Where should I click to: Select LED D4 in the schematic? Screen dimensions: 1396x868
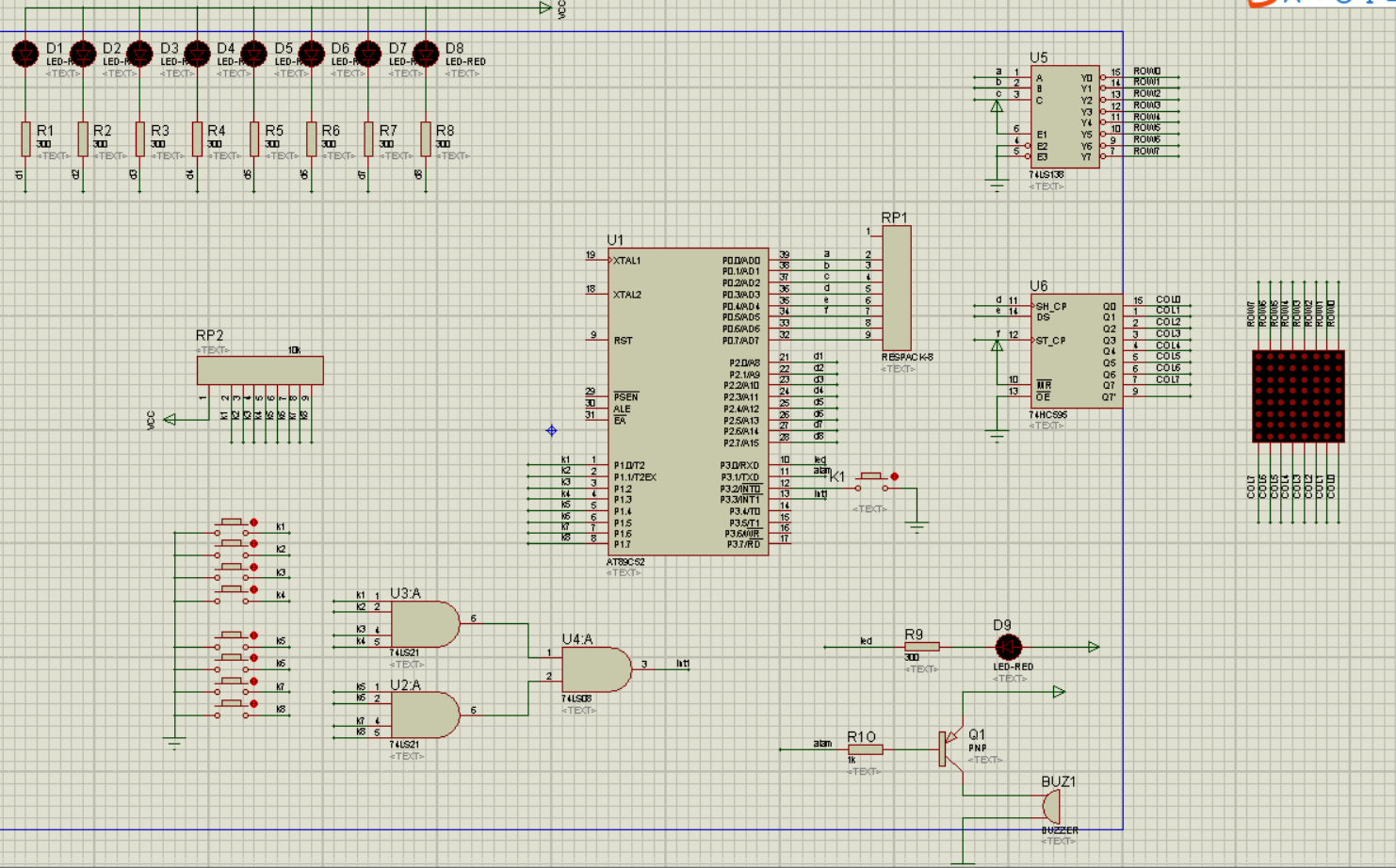(x=197, y=54)
